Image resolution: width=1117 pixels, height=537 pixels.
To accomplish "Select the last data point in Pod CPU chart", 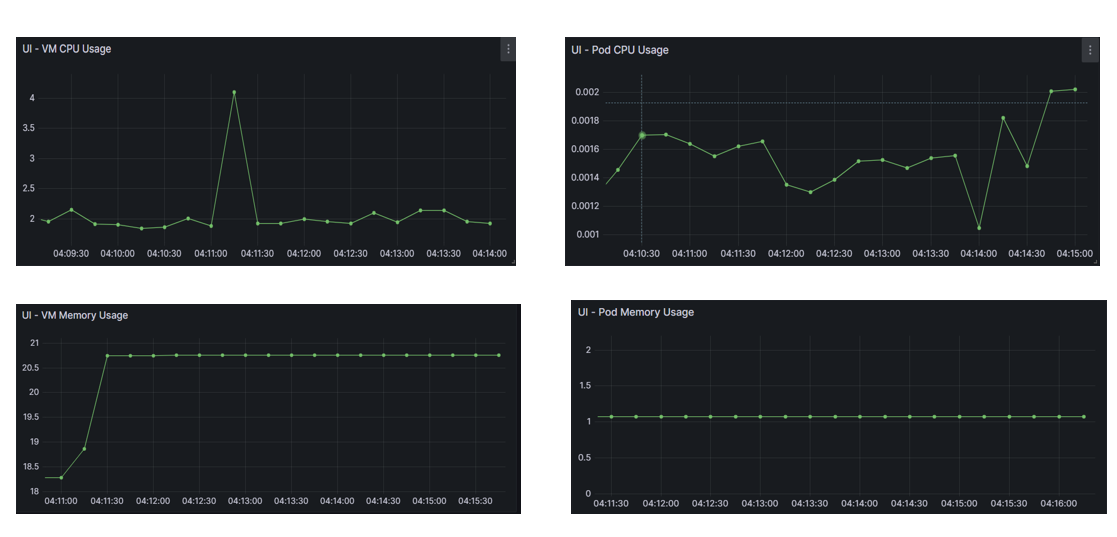I will 1075,89.
